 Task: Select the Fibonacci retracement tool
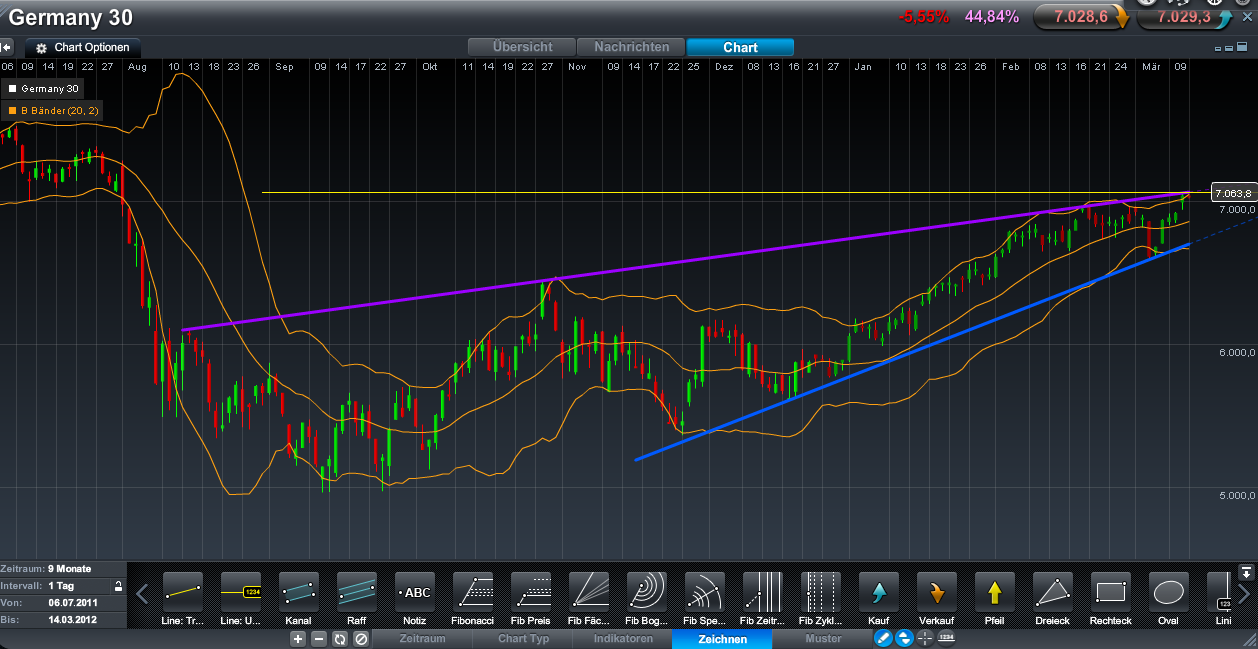pos(473,591)
